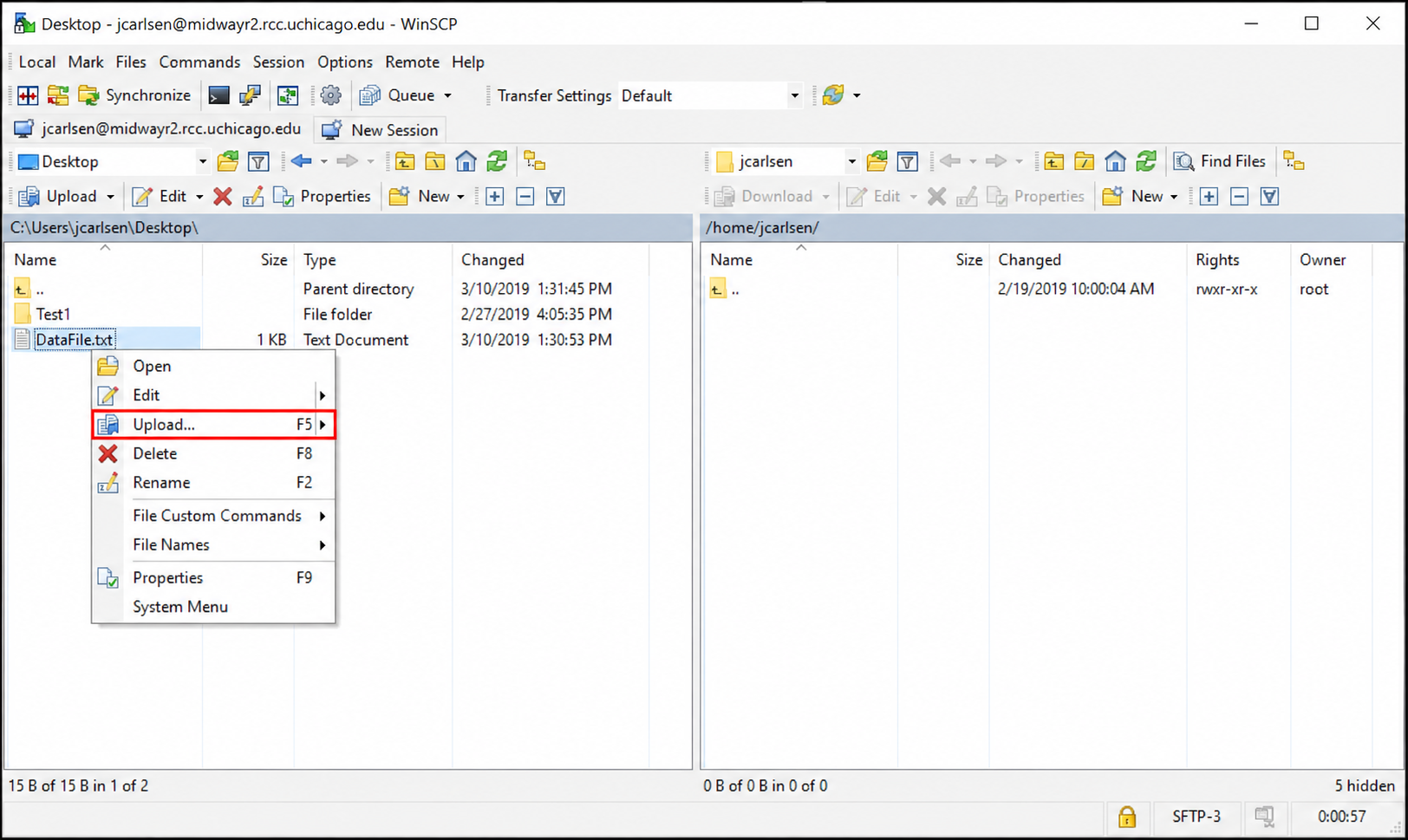Select the jcarlsen@midwayr2 session tab

point(159,129)
